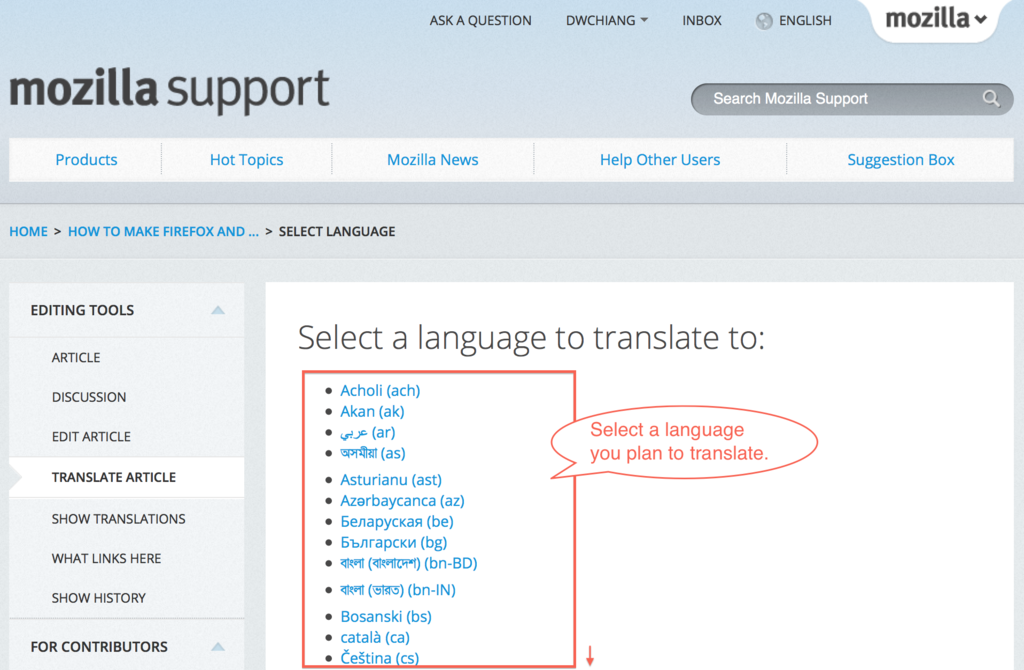Open Show History

tap(99, 598)
